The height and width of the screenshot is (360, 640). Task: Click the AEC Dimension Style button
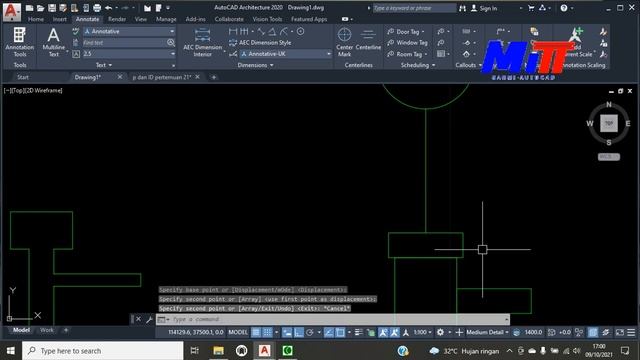[260, 42]
